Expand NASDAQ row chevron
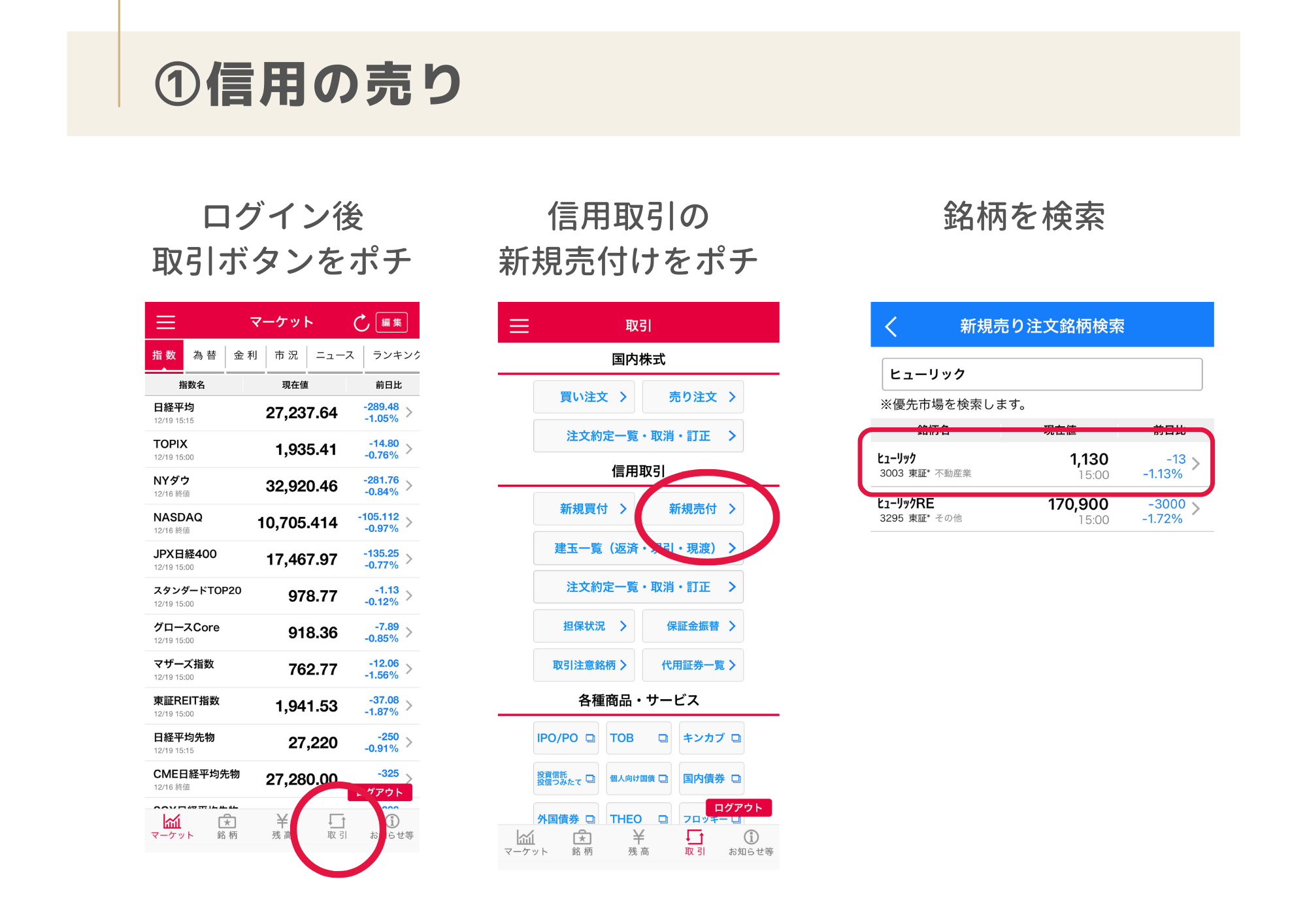 [409, 522]
